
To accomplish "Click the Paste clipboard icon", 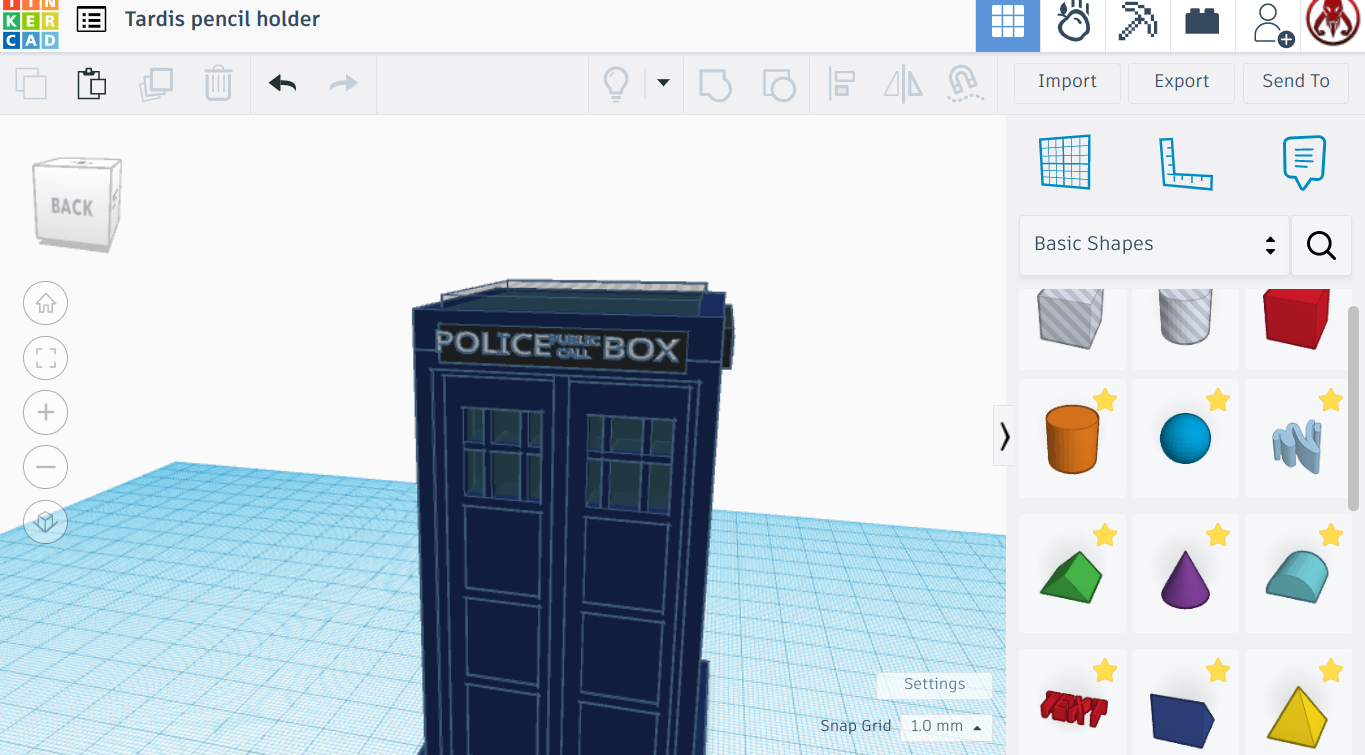I will [92, 84].
